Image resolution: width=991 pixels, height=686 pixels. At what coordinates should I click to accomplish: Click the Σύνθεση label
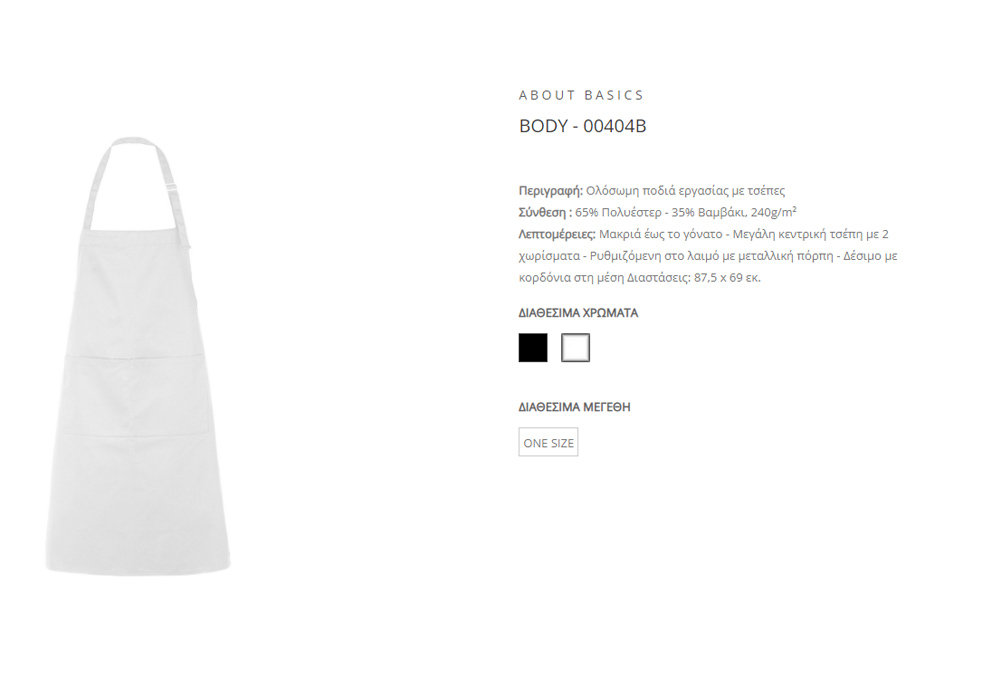coord(545,212)
